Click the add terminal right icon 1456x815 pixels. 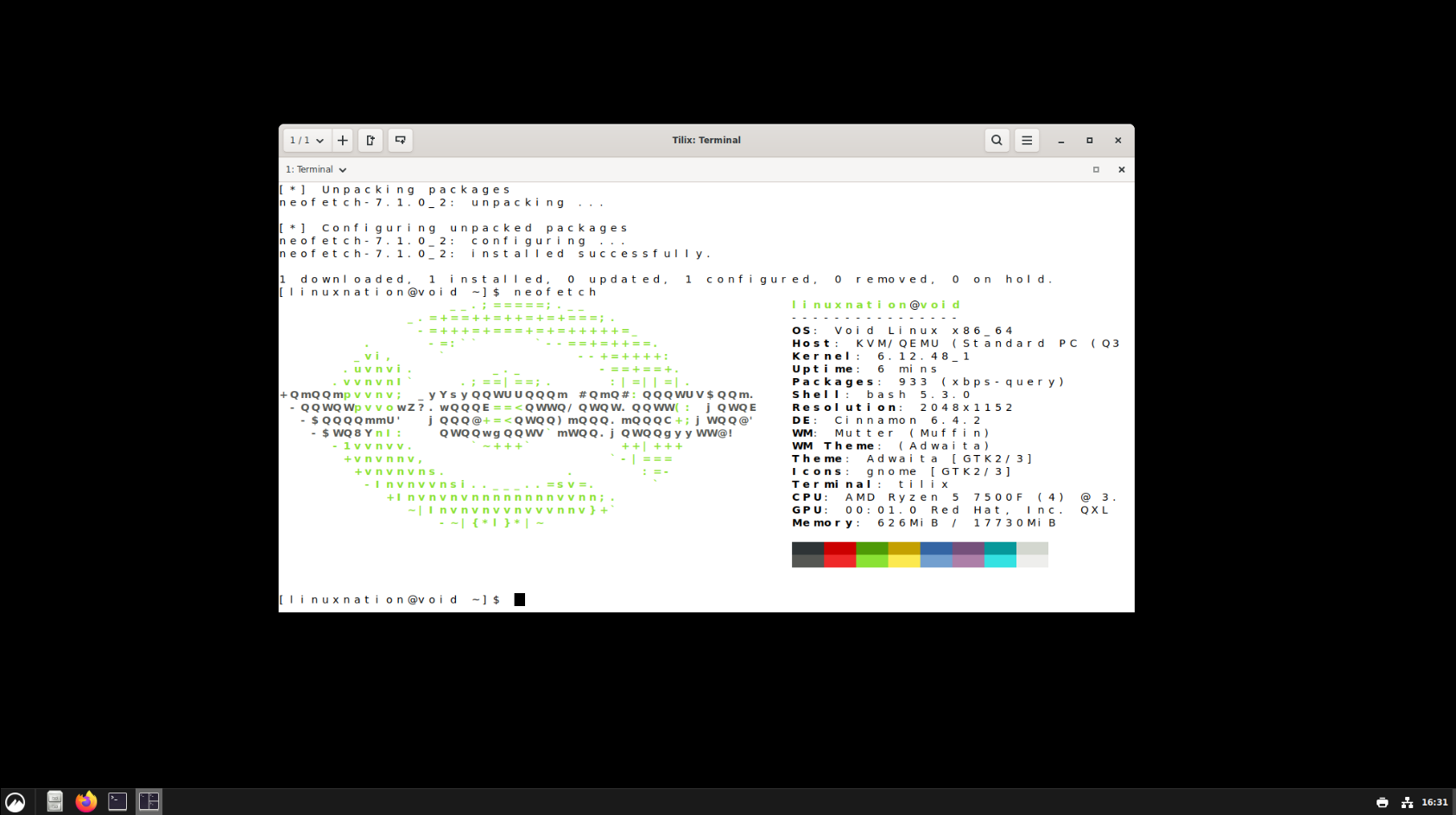click(370, 140)
